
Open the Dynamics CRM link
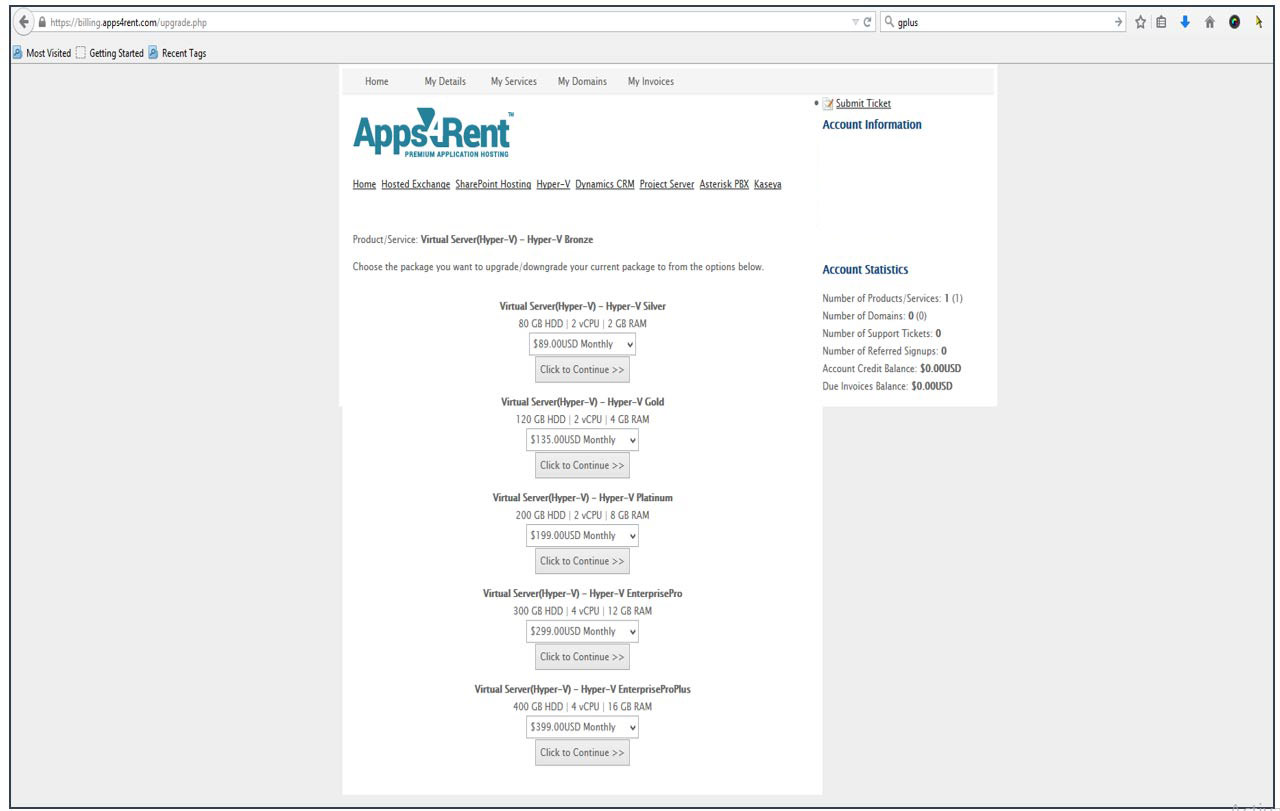click(605, 185)
